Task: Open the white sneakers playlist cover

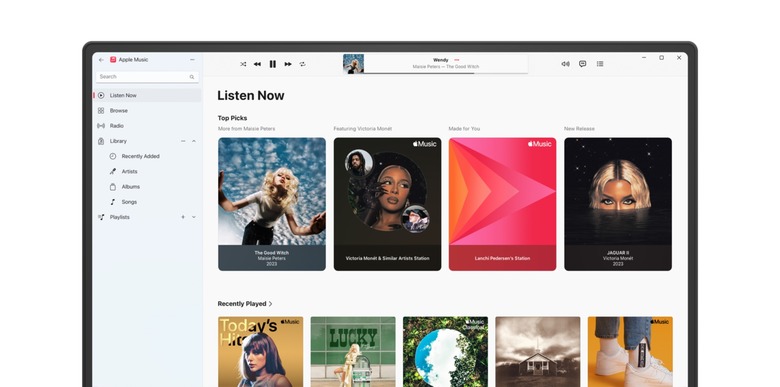Action: (630, 352)
